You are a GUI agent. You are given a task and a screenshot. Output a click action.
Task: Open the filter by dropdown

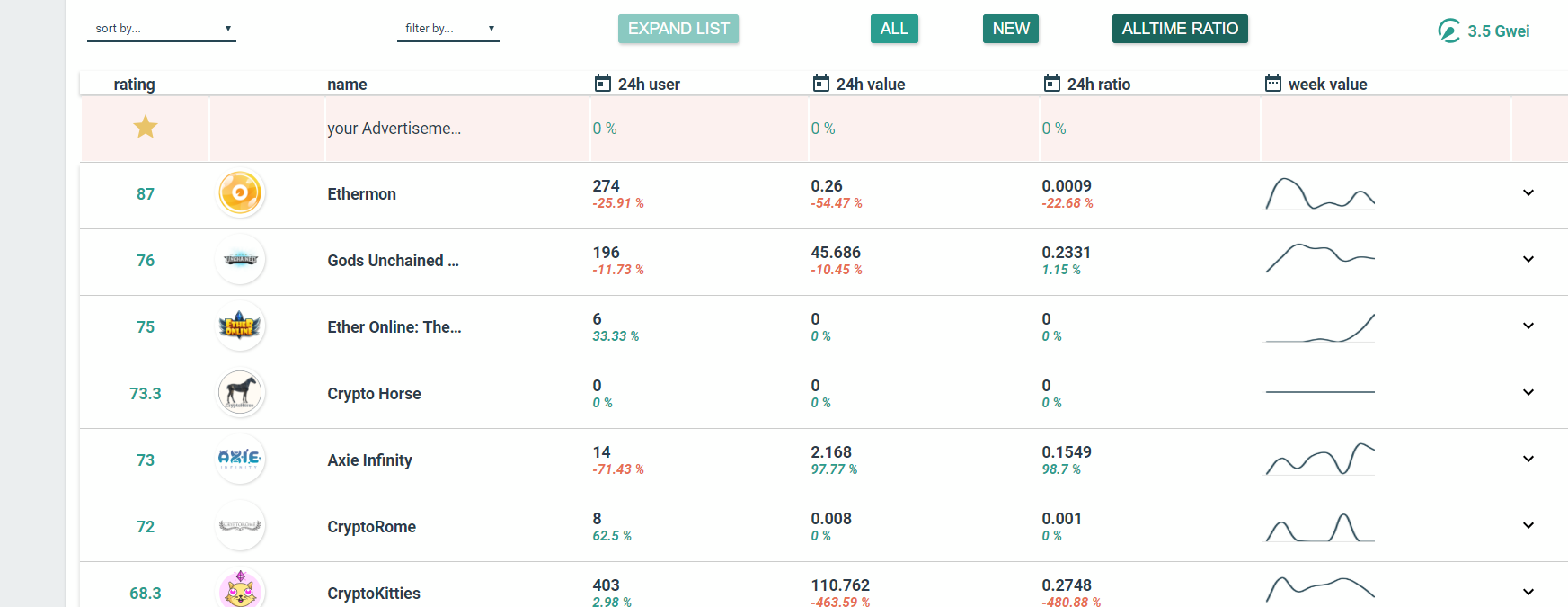pyautogui.click(x=448, y=29)
